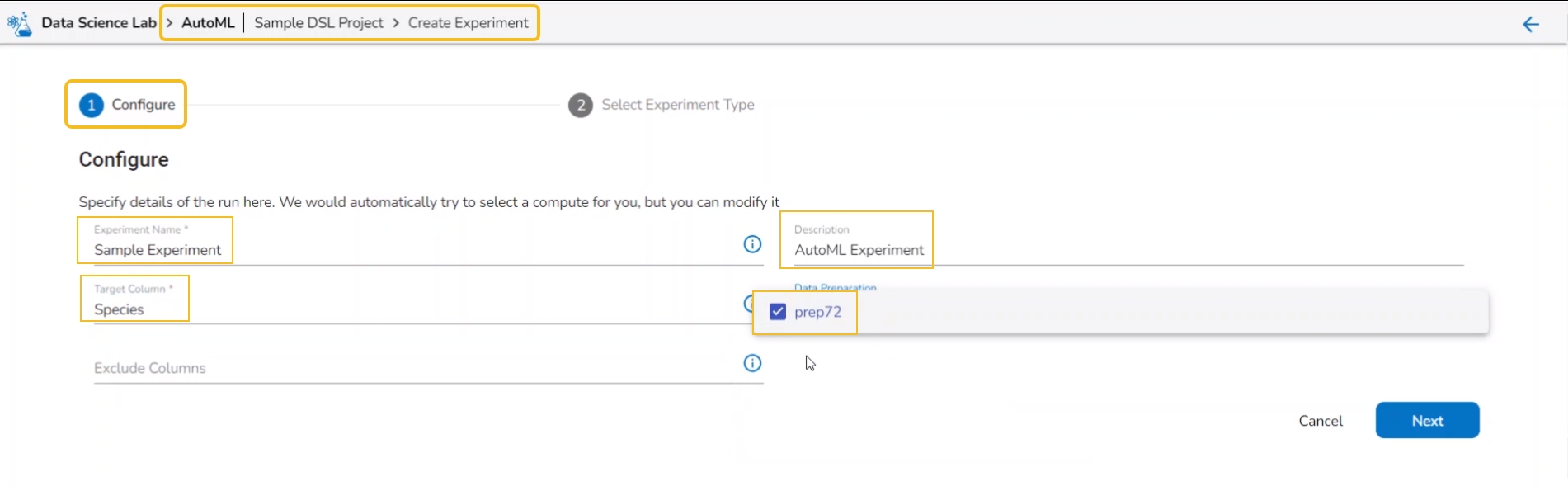Open AutoML in the breadcrumb
This screenshot has width=1568, height=486.
(x=208, y=23)
